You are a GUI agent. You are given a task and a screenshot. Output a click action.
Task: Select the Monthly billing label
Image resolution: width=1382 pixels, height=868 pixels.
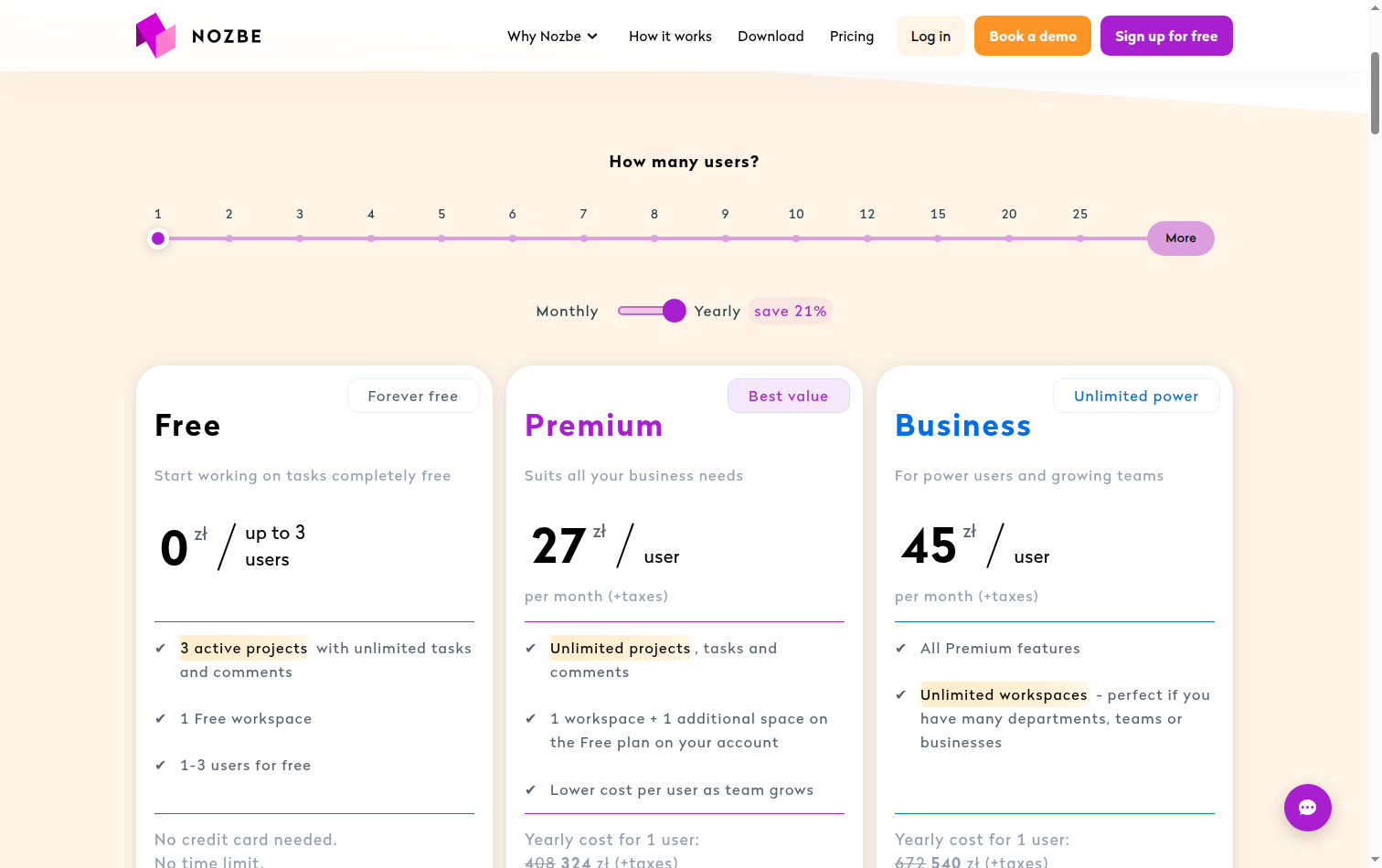point(567,312)
